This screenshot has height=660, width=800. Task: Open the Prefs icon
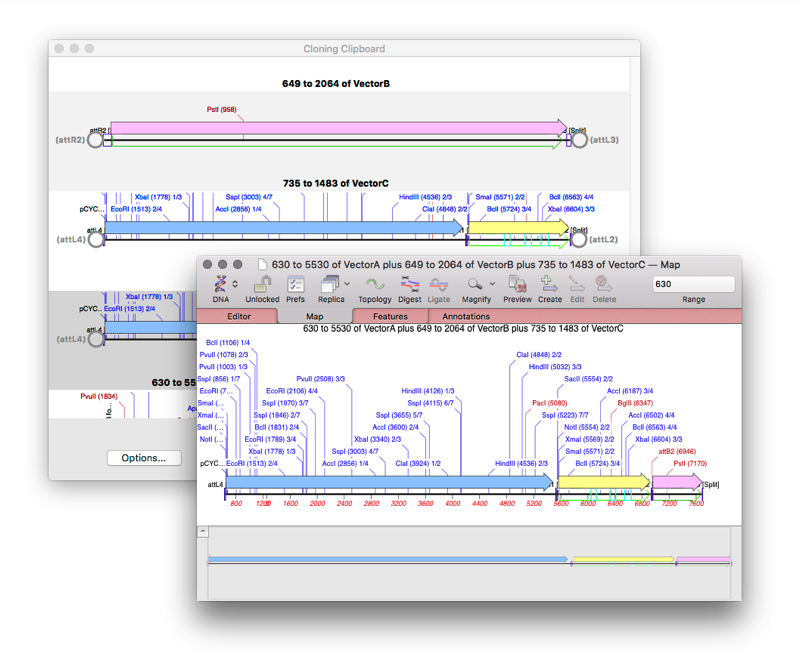click(295, 286)
